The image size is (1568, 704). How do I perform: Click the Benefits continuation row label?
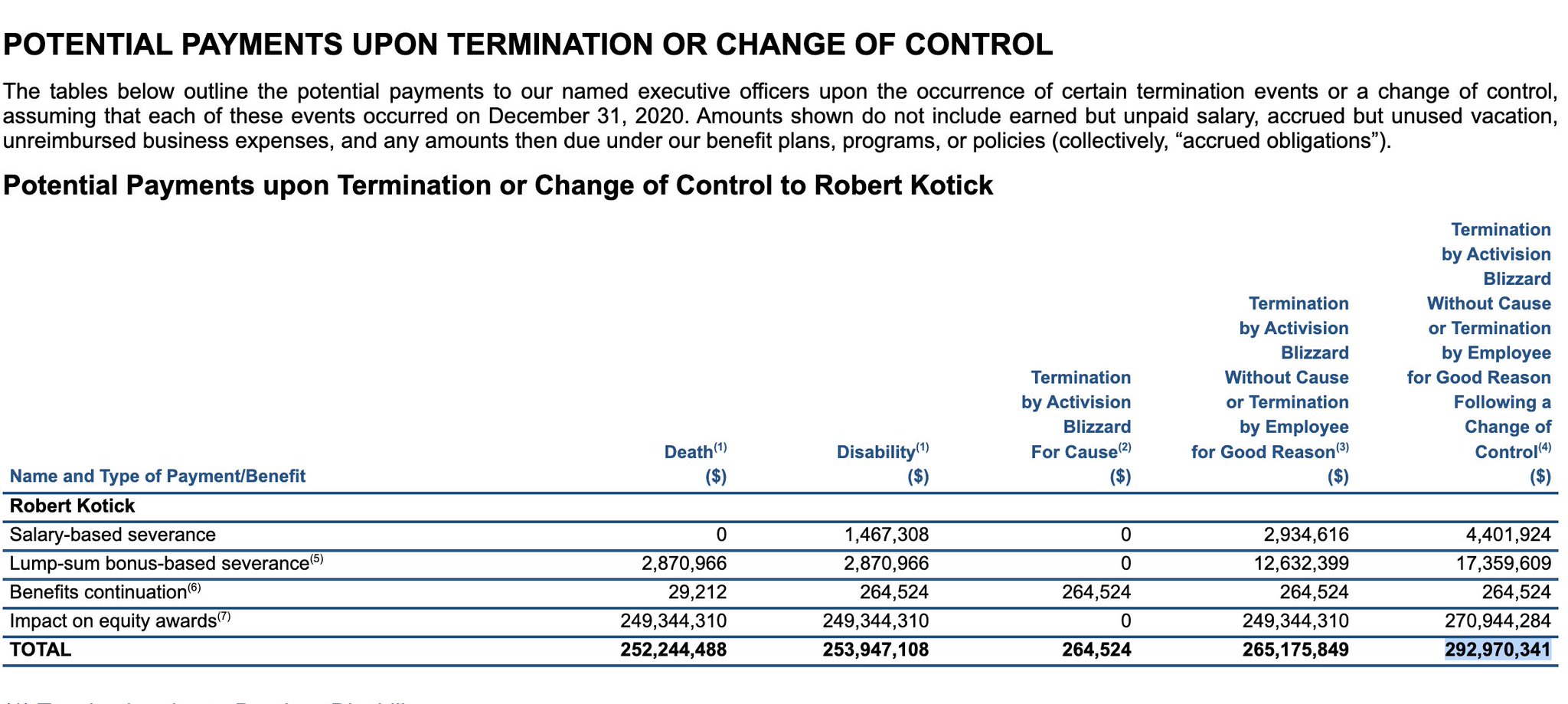[105, 592]
